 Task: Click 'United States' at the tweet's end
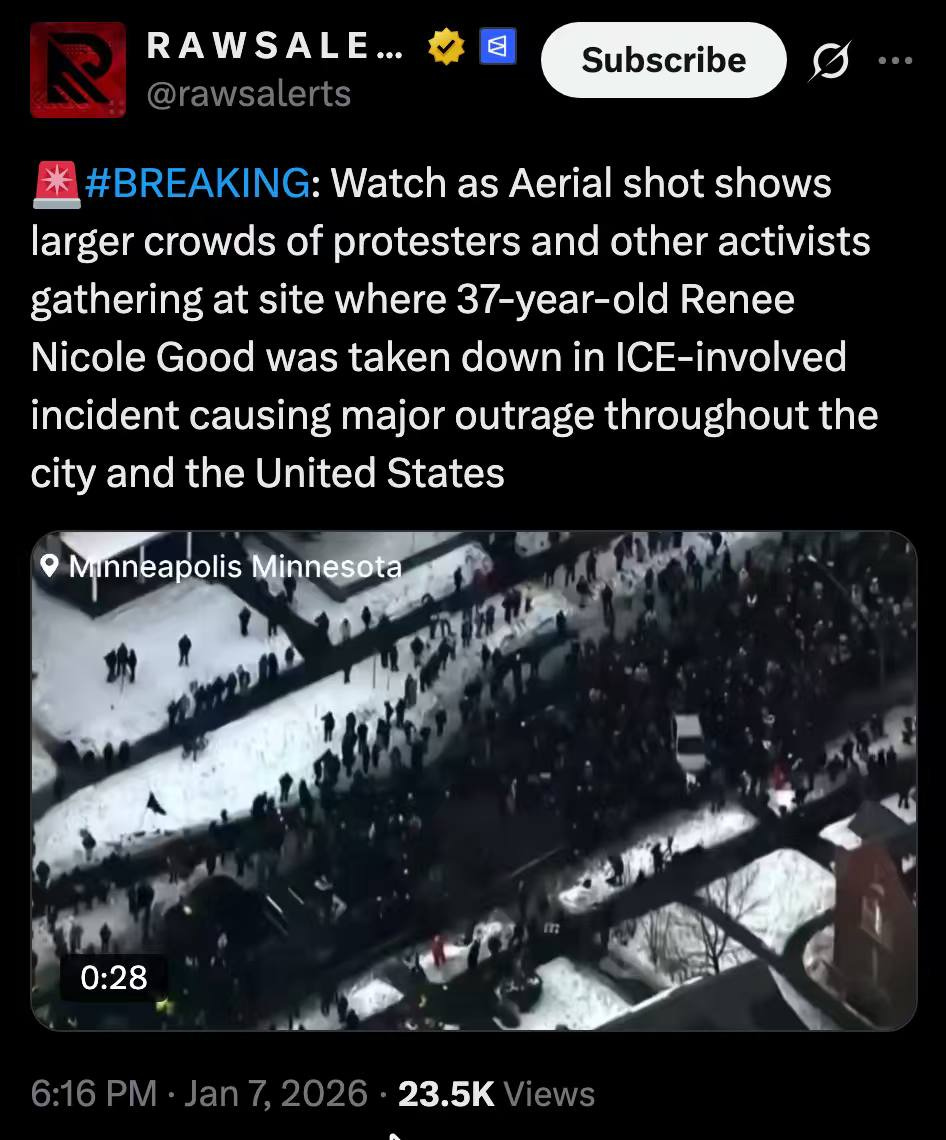click(380, 473)
